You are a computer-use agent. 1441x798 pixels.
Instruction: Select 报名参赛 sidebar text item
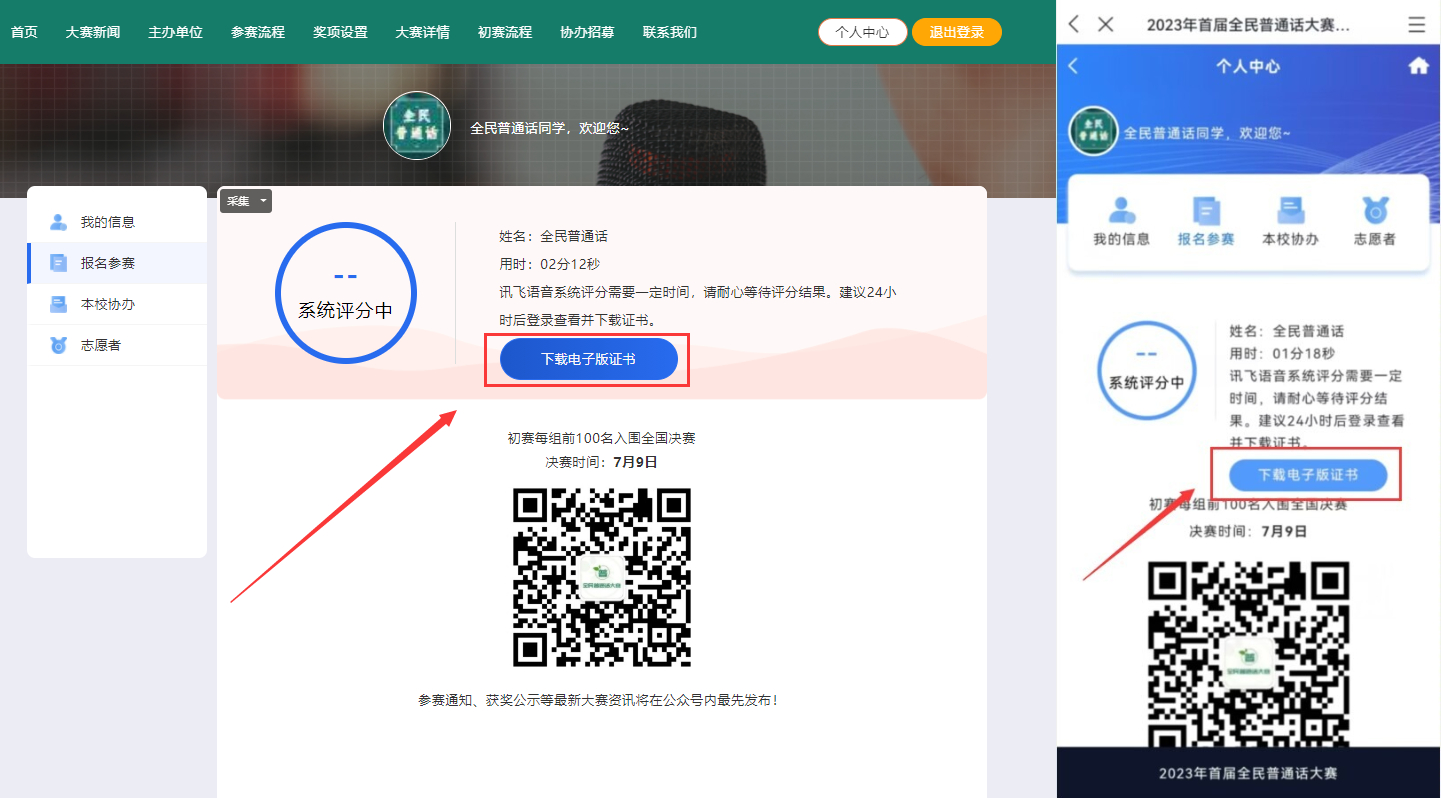click(x=108, y=263)
